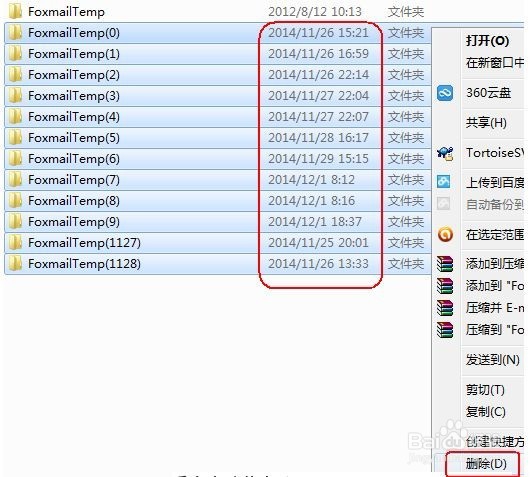
Task: Select the FoxmailTemp(1127) folder row
Action: pos(218,243)
